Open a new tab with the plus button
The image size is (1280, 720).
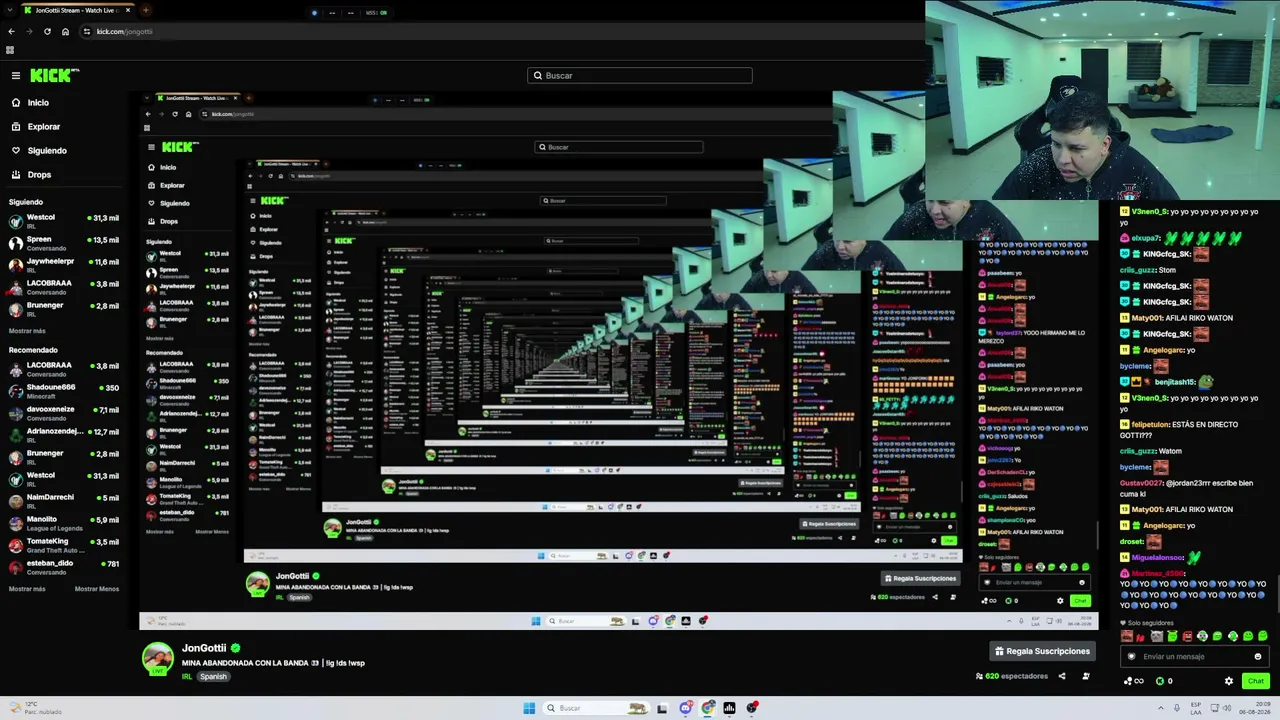pyautogui.click(x=145, y=10)
